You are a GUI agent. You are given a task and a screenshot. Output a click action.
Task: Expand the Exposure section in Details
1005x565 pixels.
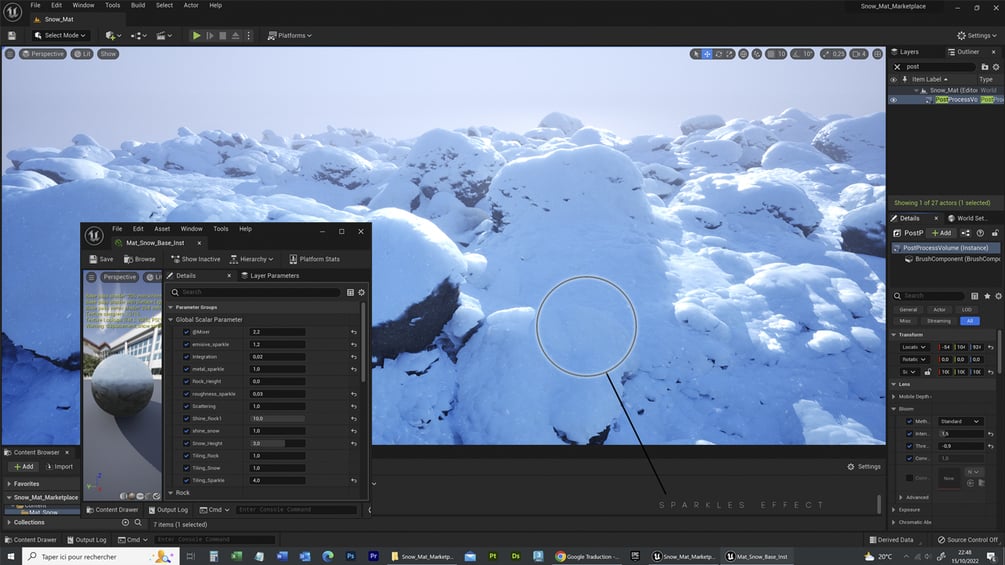[x=894, y=510]
